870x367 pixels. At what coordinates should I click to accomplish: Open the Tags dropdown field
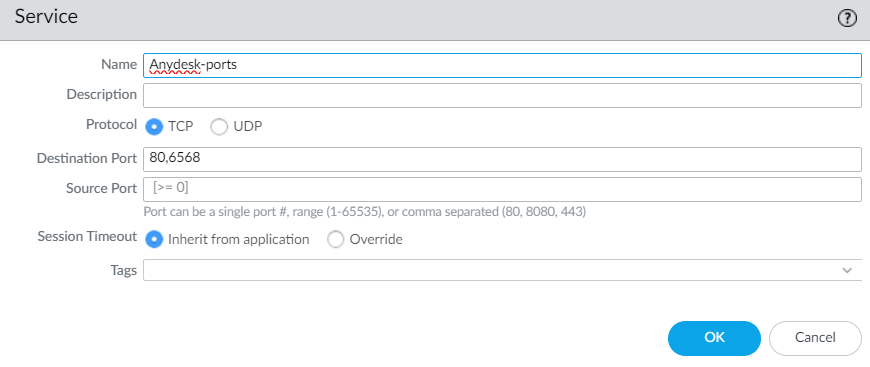502,270
